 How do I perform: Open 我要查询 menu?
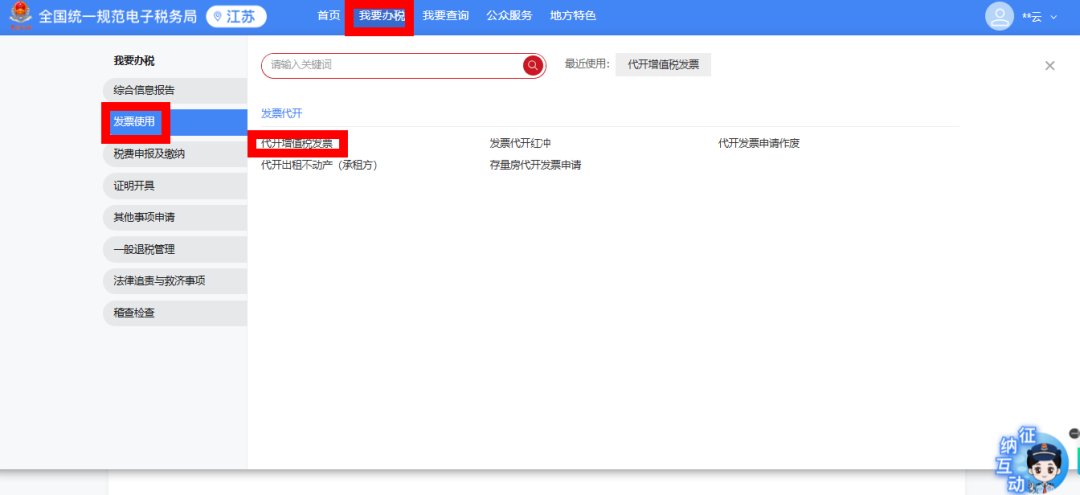click(445, 16)
